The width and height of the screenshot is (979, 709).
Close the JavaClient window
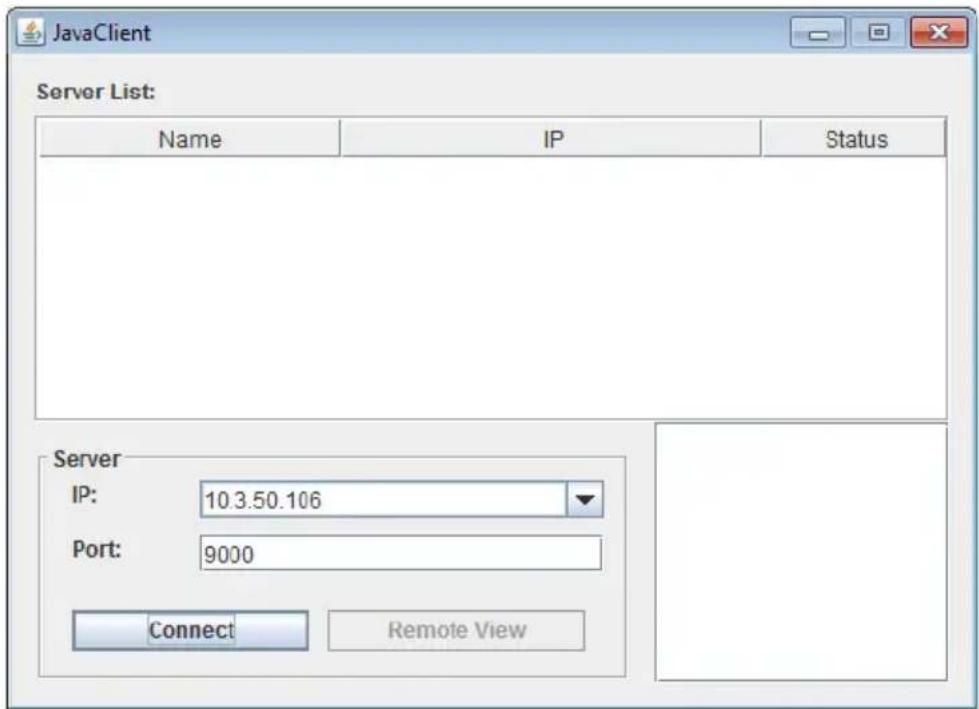coord(939,32)
